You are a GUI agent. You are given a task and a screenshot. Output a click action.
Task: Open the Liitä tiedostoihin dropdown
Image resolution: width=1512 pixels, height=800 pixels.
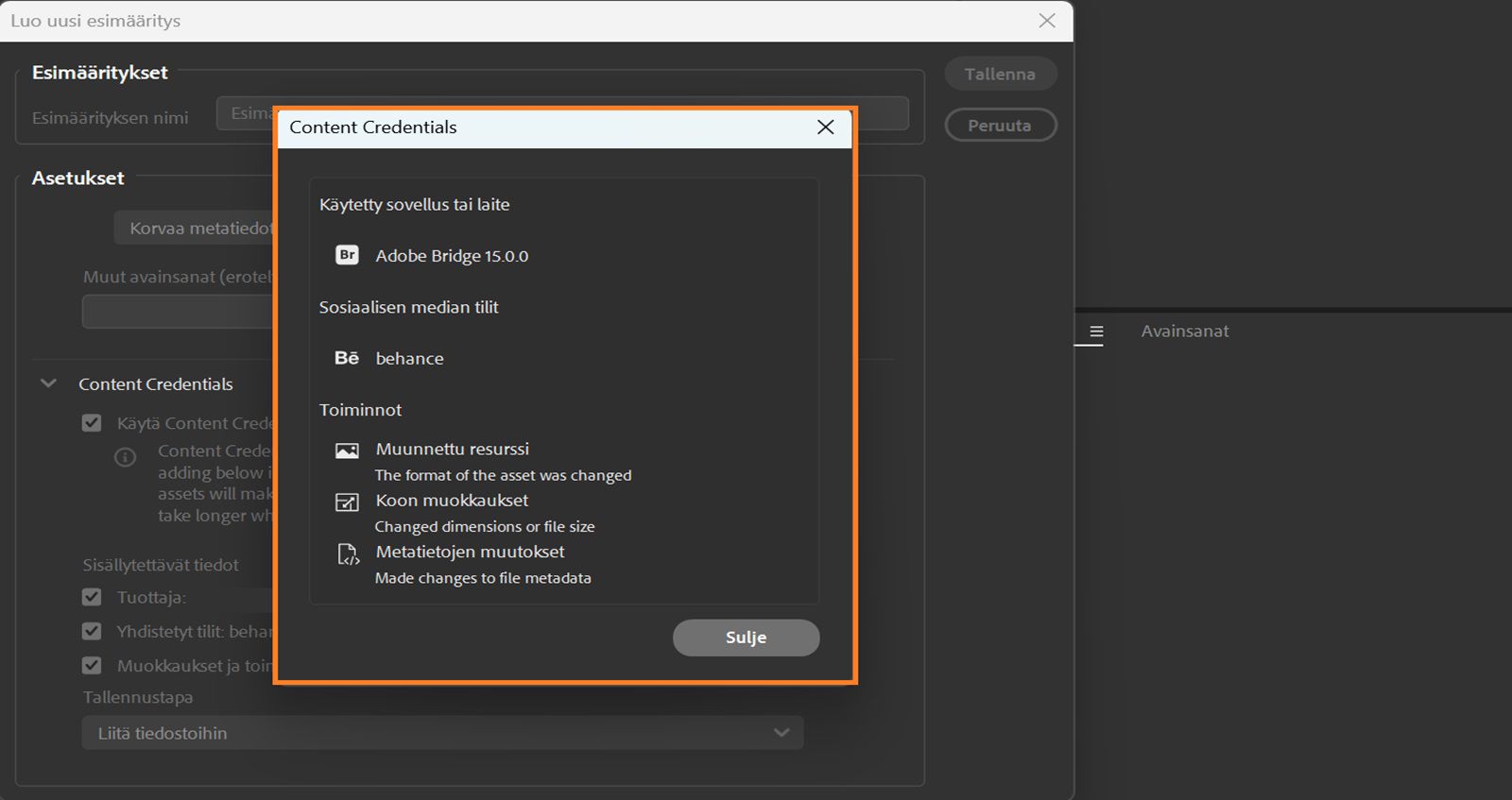(x=442, y=733)
